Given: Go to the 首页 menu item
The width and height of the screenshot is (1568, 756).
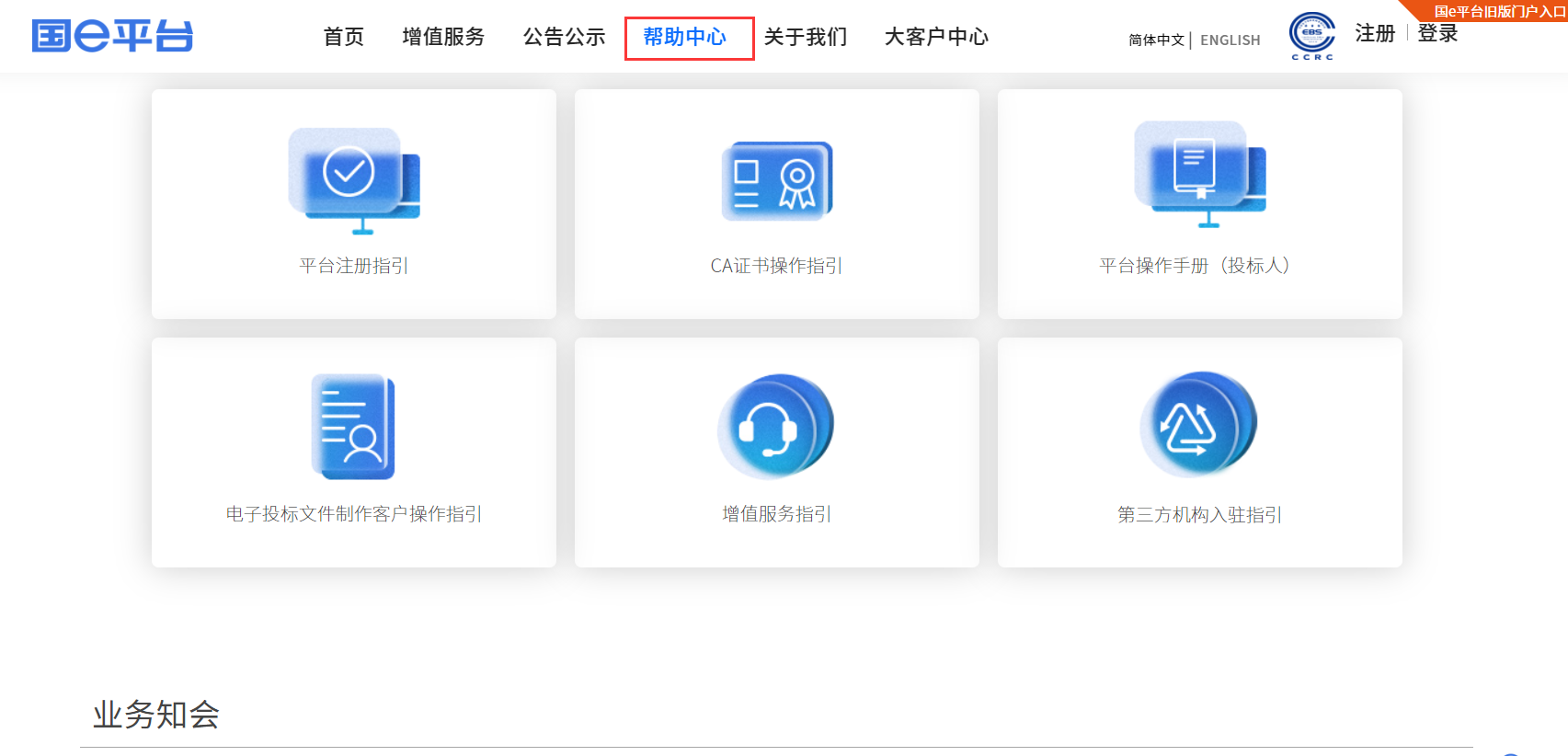Looking at the screenshot, I should (344, 37).
